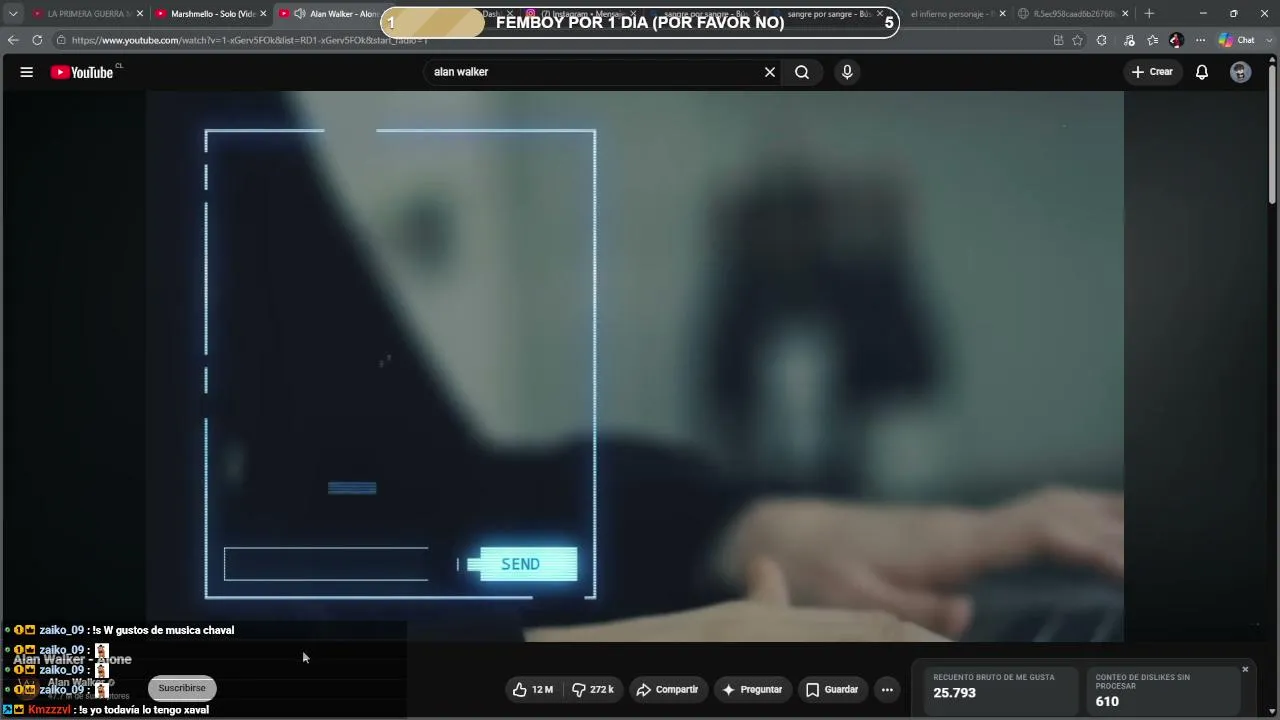Open YouTube account avatar menu
Viewport: 1280px width, 720px height.
(1240, 72)
